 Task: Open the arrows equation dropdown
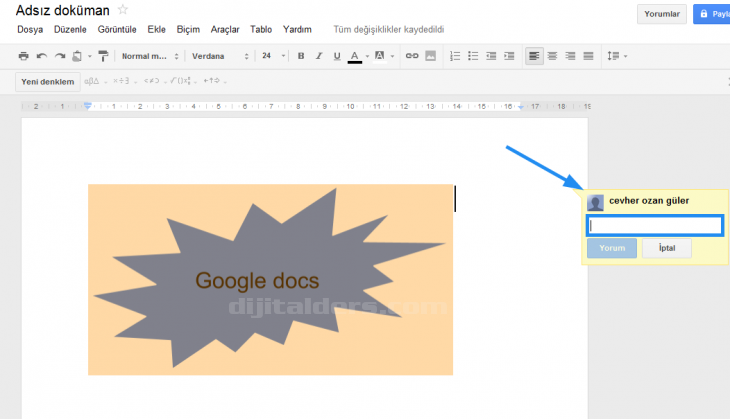tap(215, 81)
